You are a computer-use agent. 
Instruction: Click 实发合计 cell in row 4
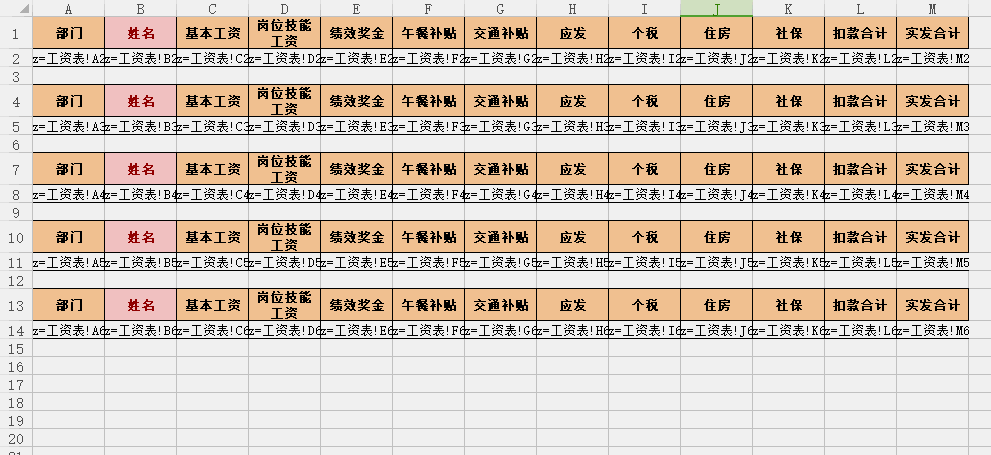933,101
